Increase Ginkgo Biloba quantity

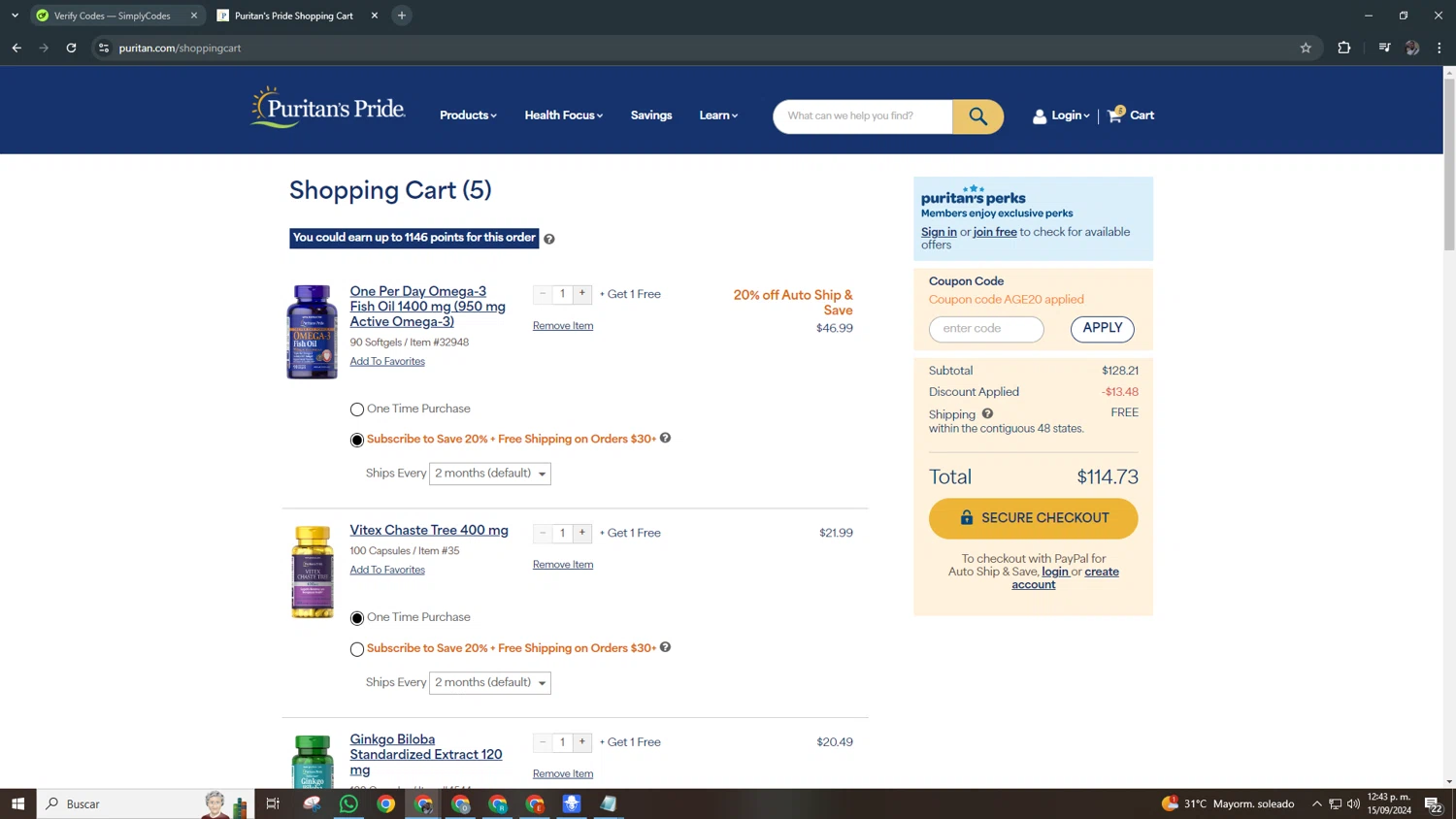[x=582, y=742]
